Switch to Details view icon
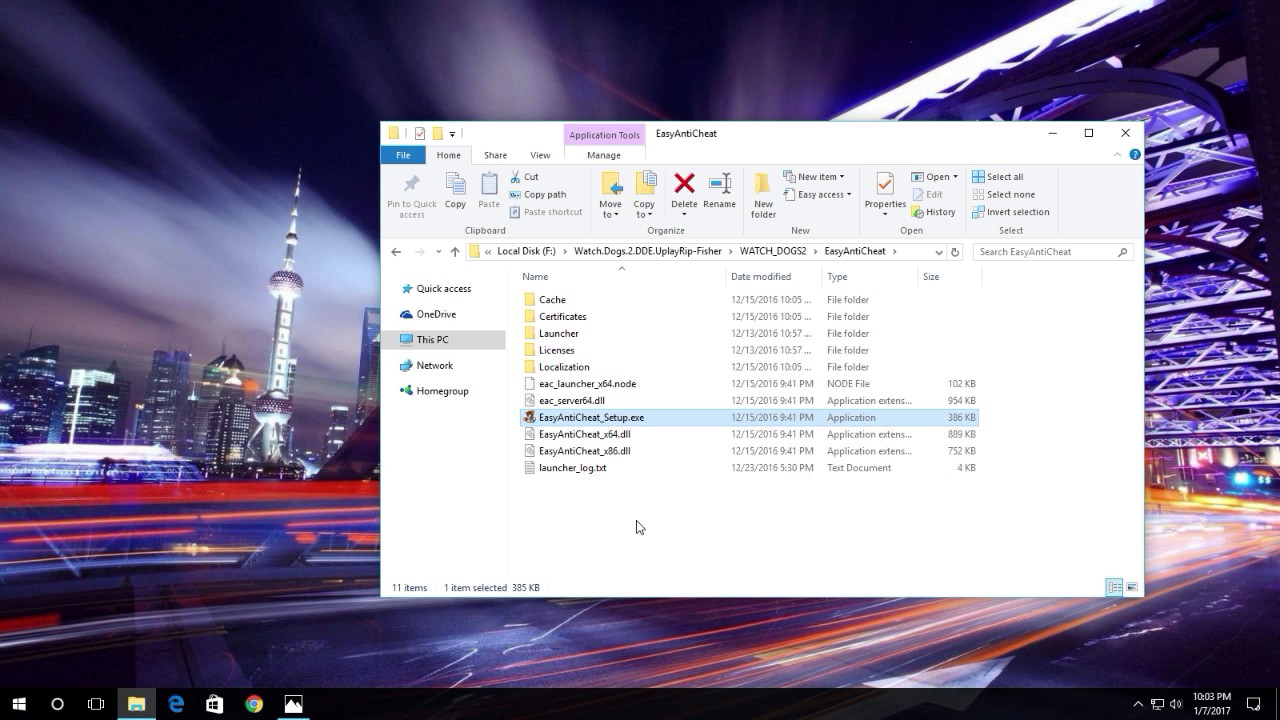 pyautogui.click(x=1114, y=588)
